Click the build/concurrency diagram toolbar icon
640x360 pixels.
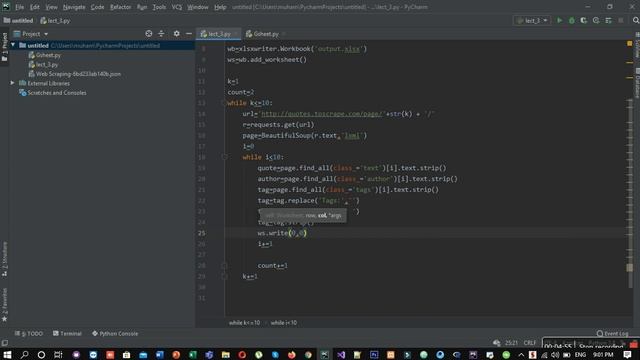click(x=609, y=20)
